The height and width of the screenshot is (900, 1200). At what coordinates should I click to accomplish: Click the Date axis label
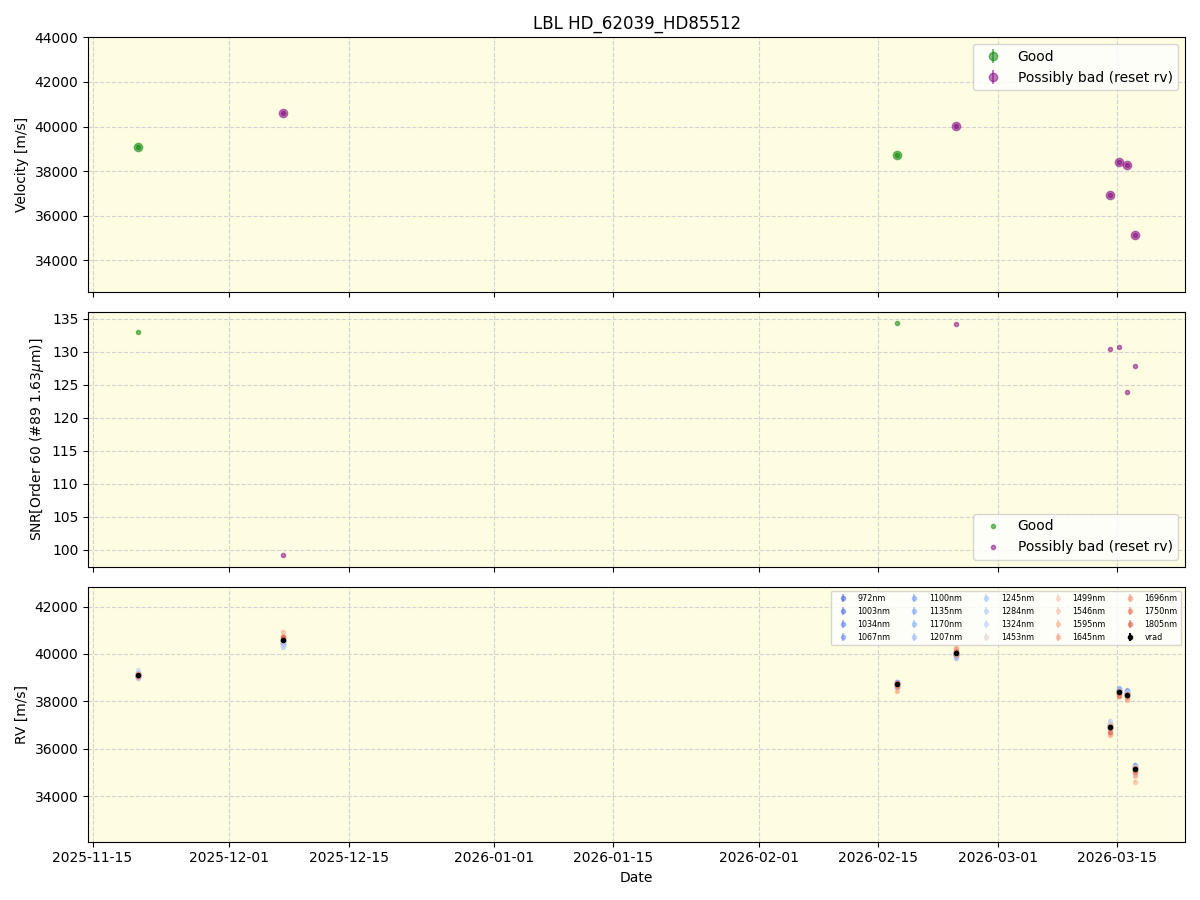pos(637,877)
